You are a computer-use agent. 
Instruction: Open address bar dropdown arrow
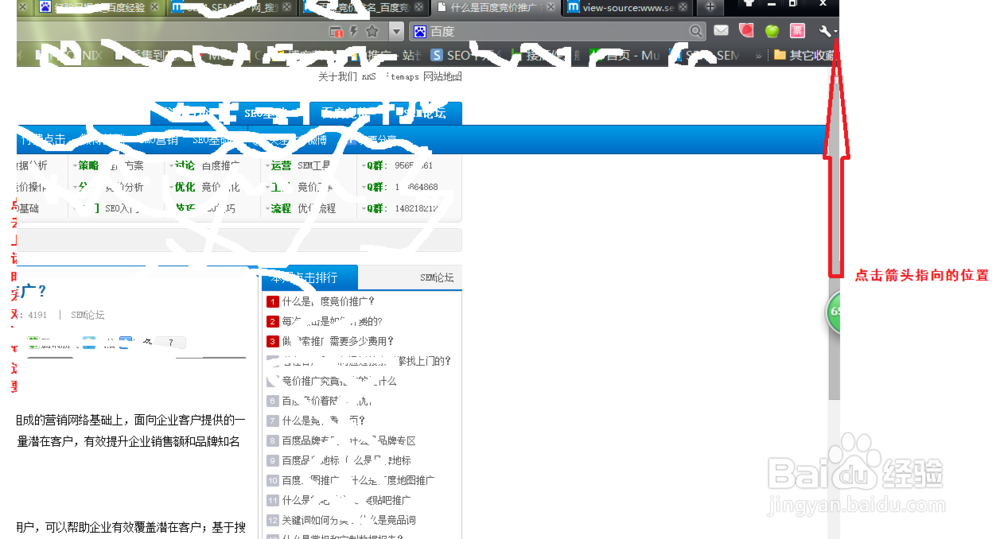396,31
